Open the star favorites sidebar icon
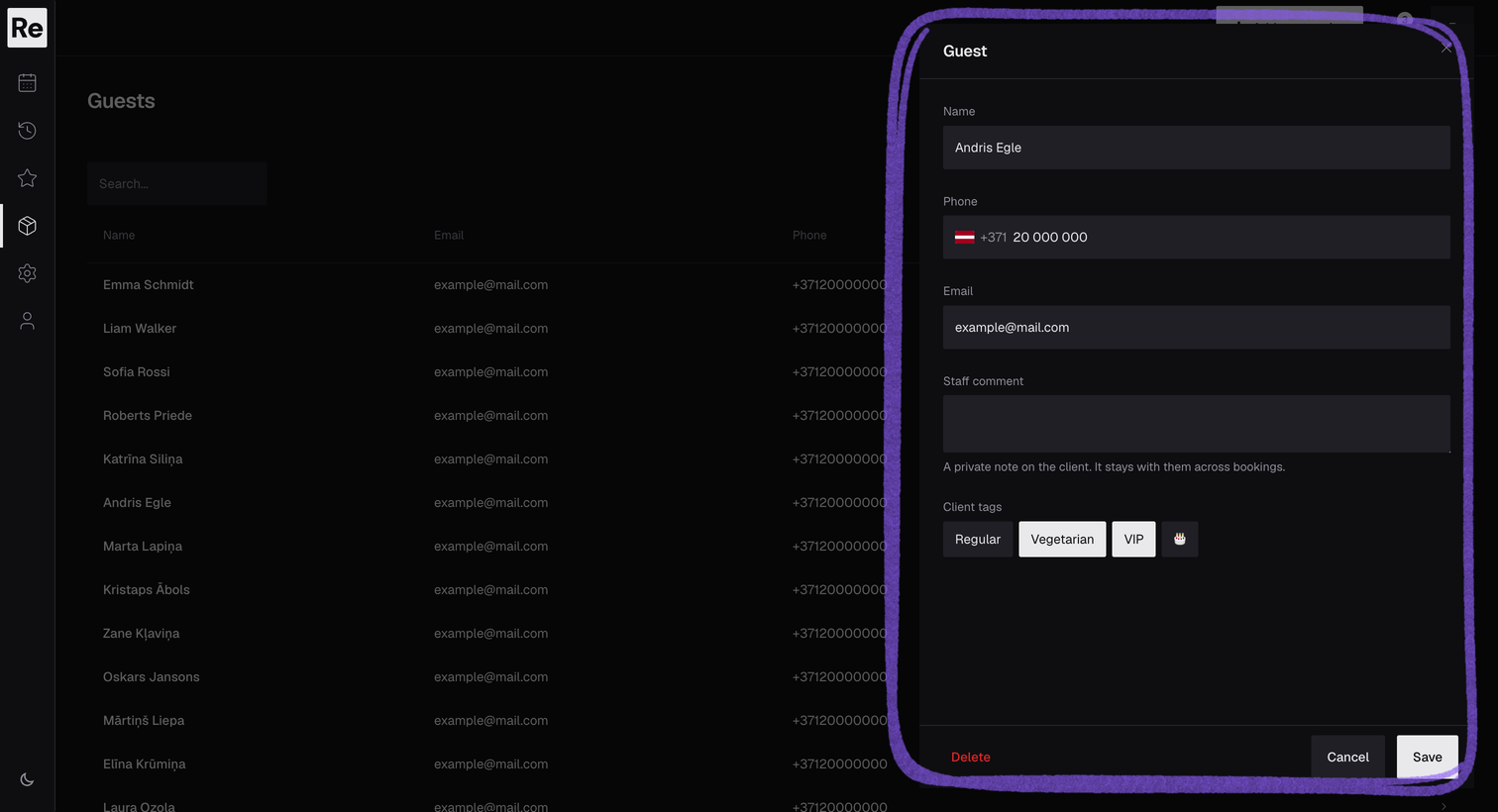1498x812 pixels. 28,178
